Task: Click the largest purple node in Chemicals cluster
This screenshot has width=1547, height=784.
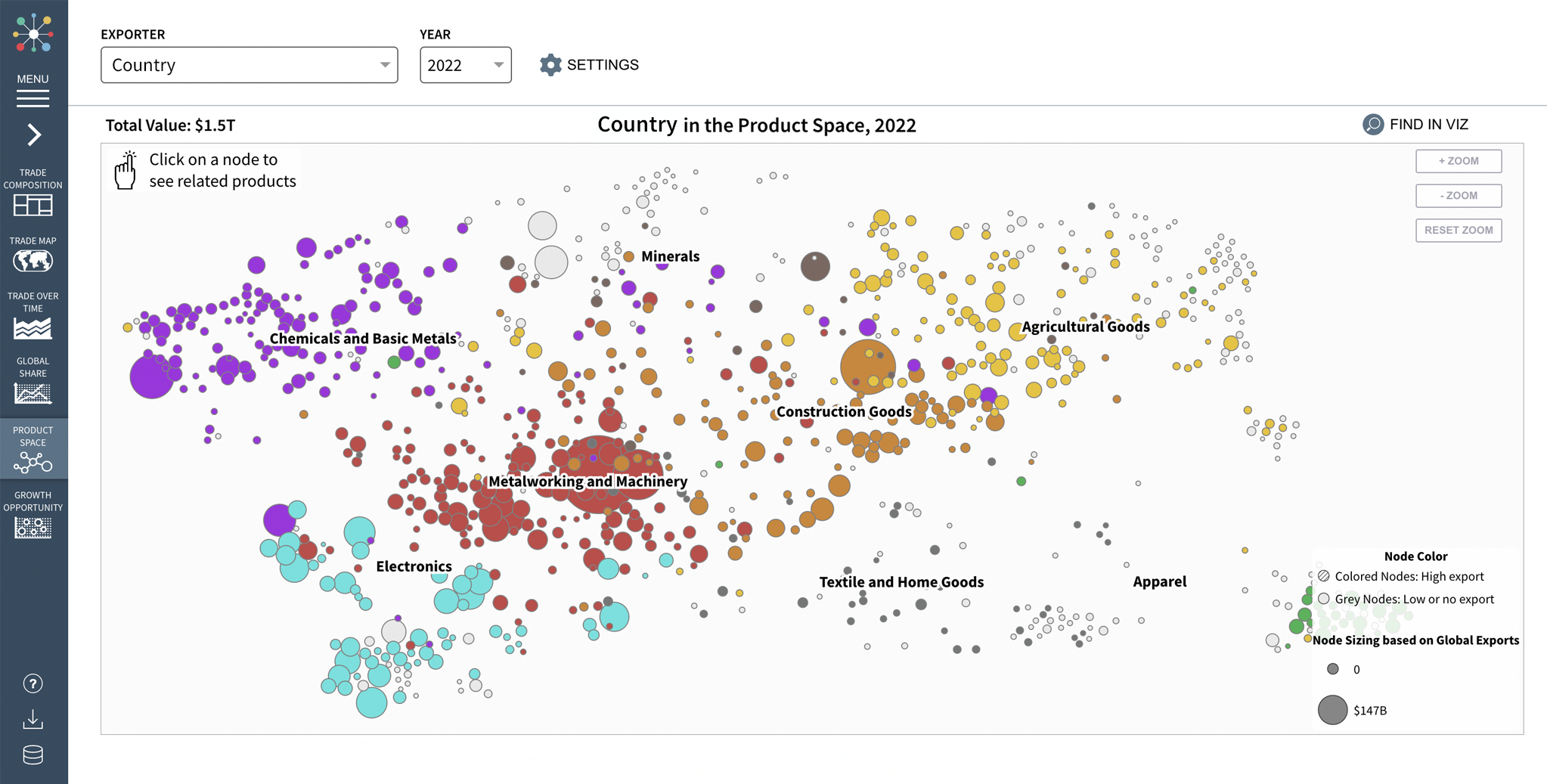Action: [x=151, y=376]
